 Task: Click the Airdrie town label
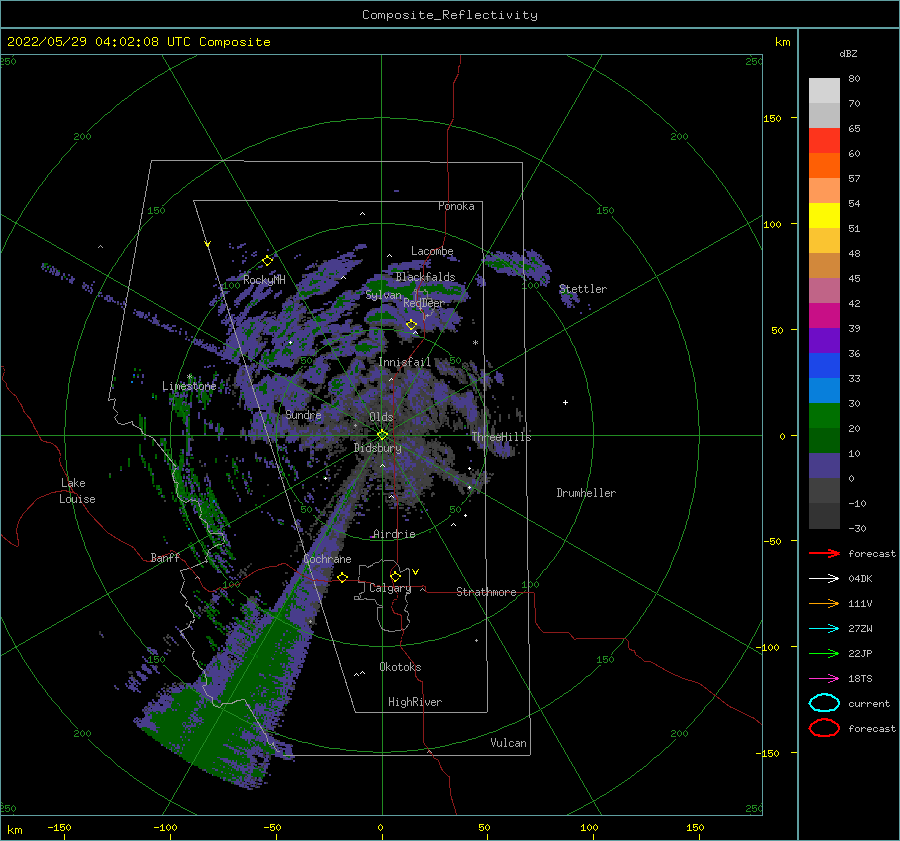(x=394, y=534)
